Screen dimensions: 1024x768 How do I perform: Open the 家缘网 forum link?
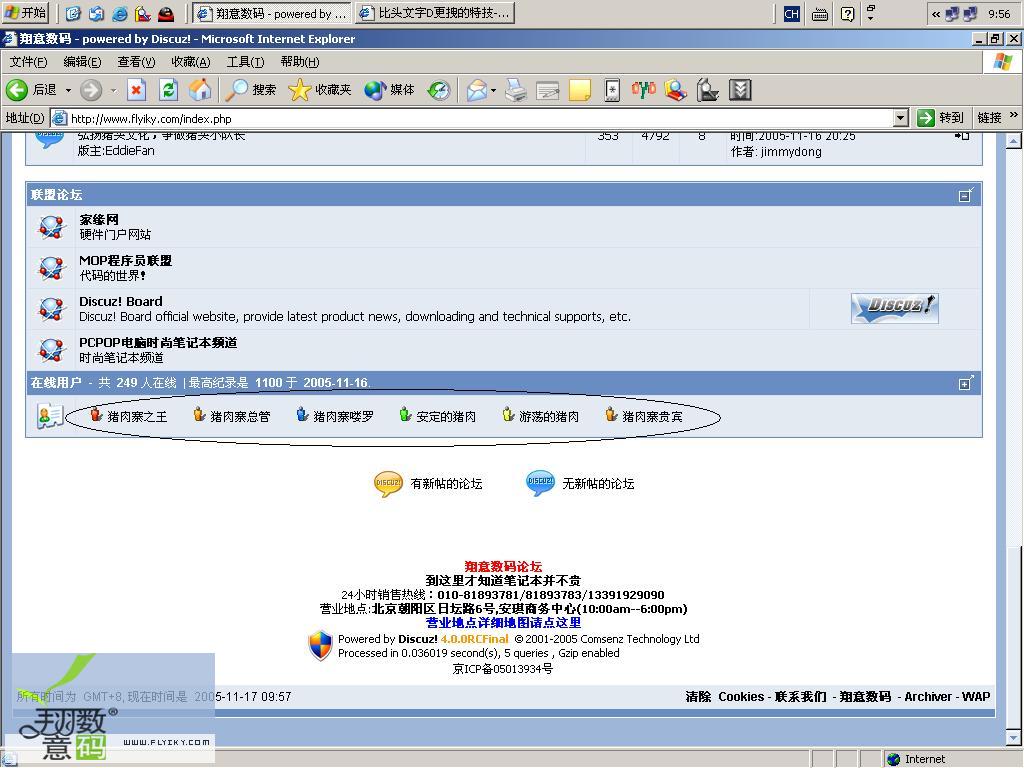click(99, 220)
